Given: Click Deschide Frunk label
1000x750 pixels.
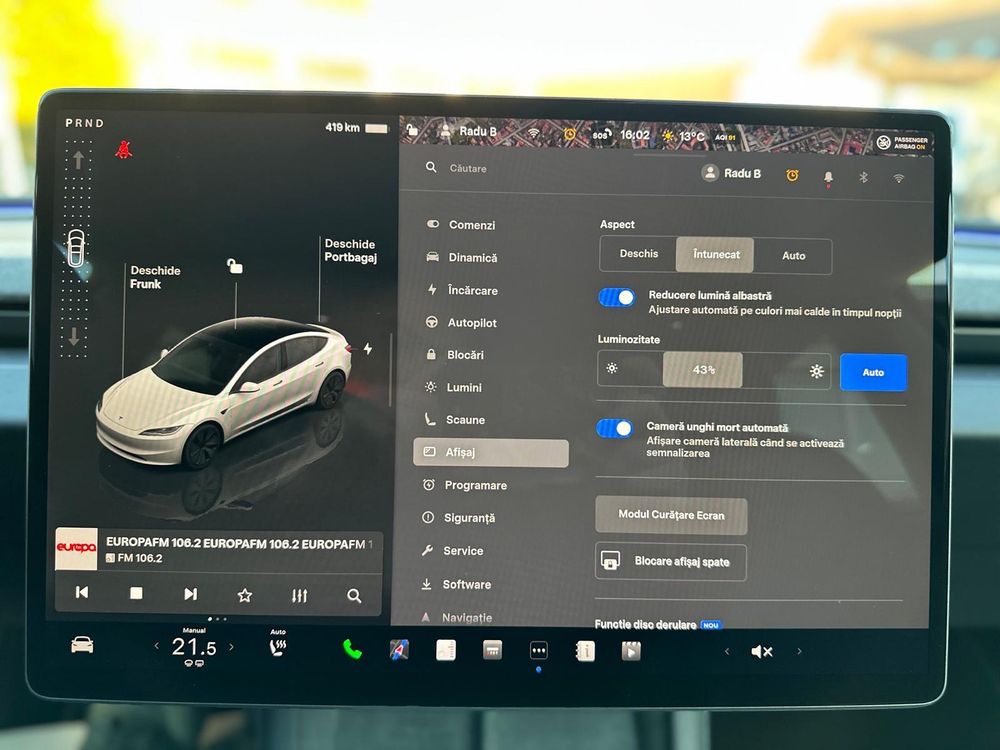Looking at the screenshot, I should (155, 277).
